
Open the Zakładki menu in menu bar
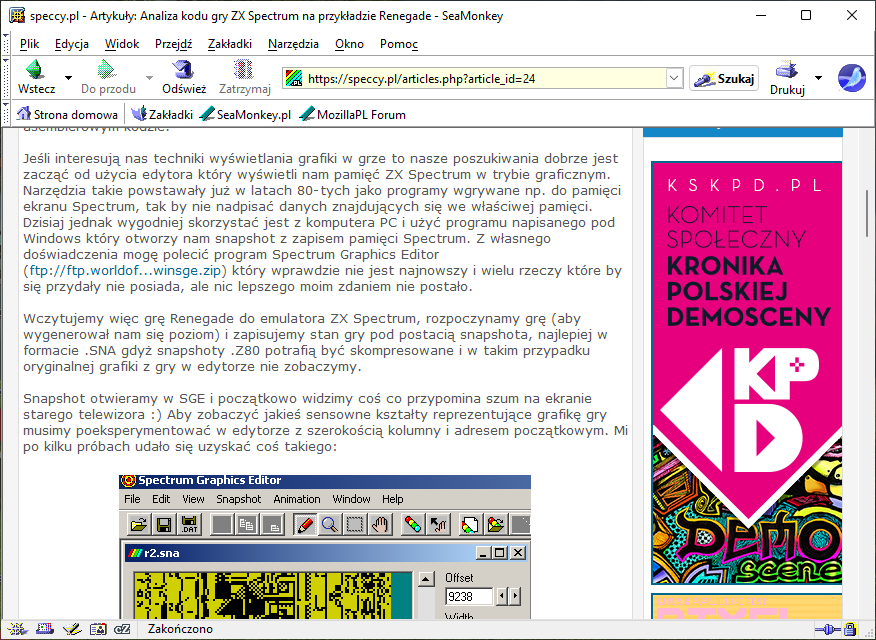[x=230, y=44]
